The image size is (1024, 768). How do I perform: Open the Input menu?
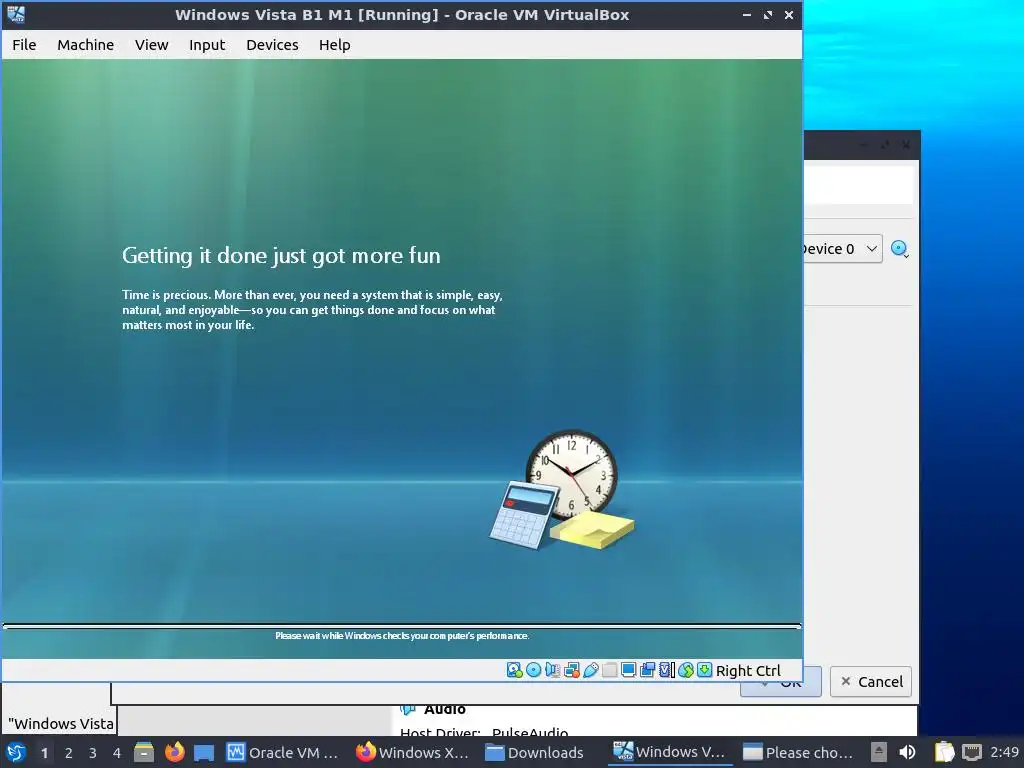click(207, 44)
